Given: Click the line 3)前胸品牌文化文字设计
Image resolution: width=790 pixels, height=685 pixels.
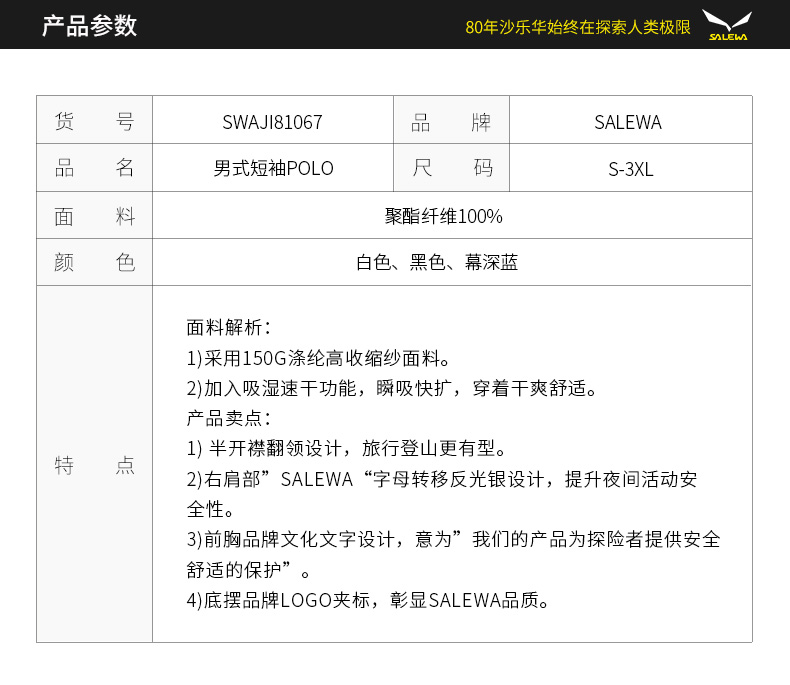Looking at the screenshot, I should coord(453,539).
